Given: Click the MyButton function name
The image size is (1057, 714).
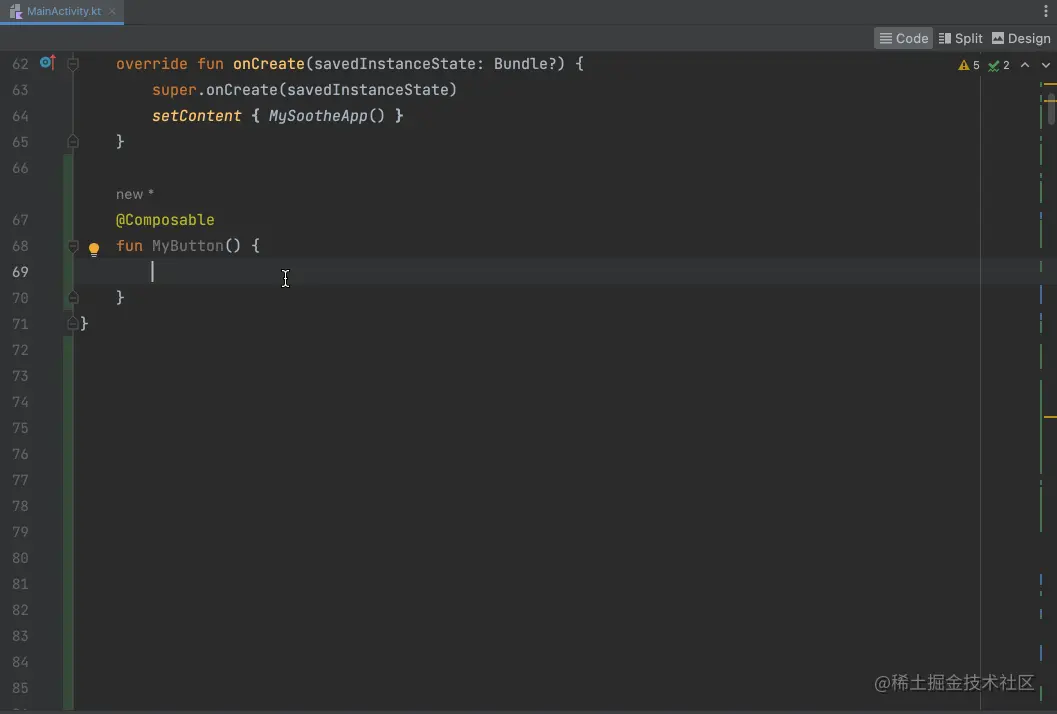Looking at the screenshot, I should pyautogui.click(x=187, y=245).
